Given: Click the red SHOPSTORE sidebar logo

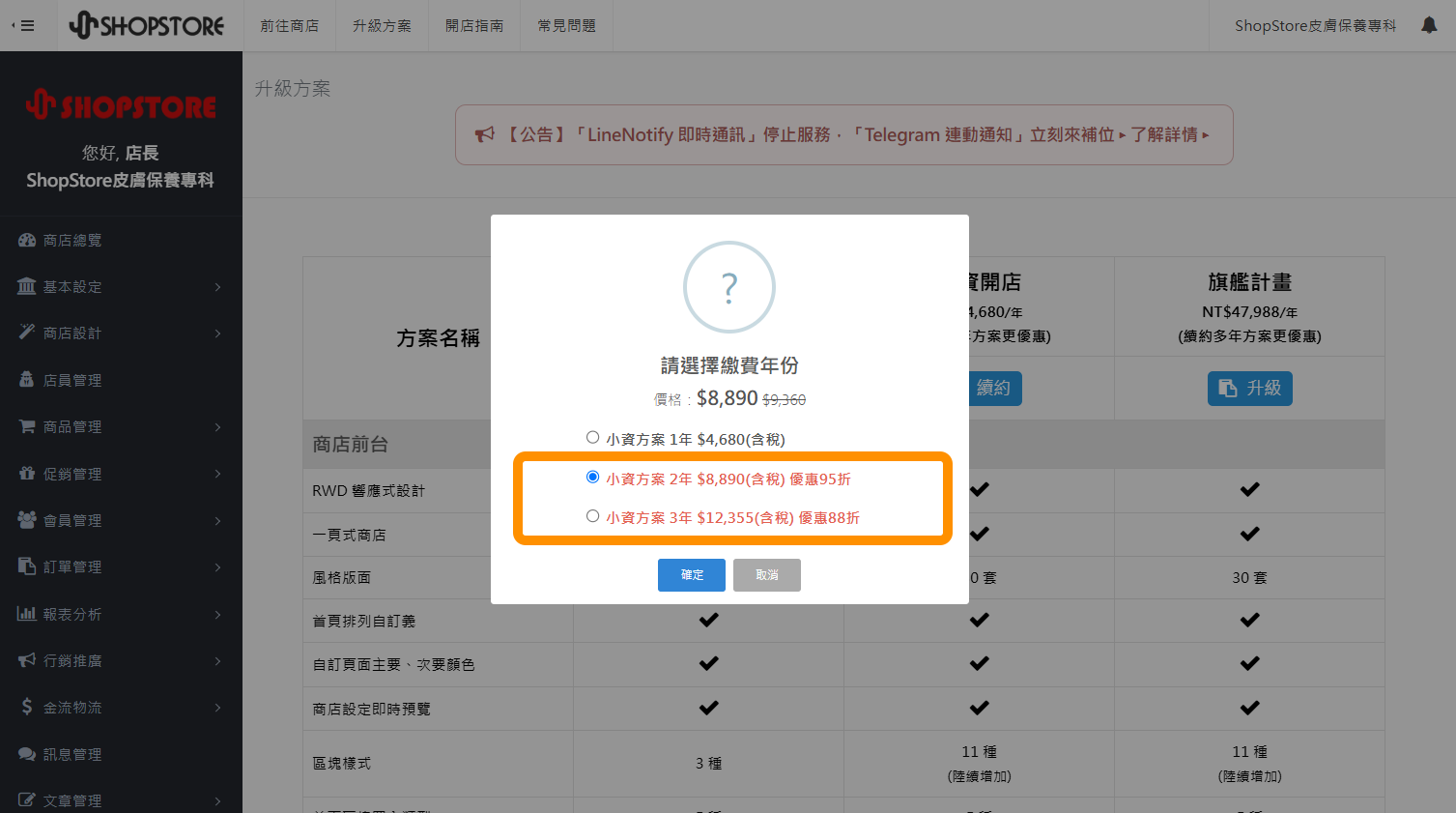Looking at the screenshot, I should [x=121, y=104].
